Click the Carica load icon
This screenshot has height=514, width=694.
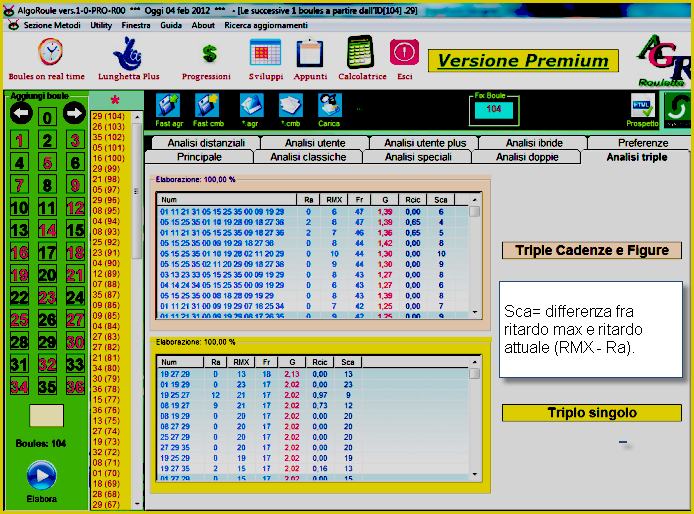click(329, 105)
